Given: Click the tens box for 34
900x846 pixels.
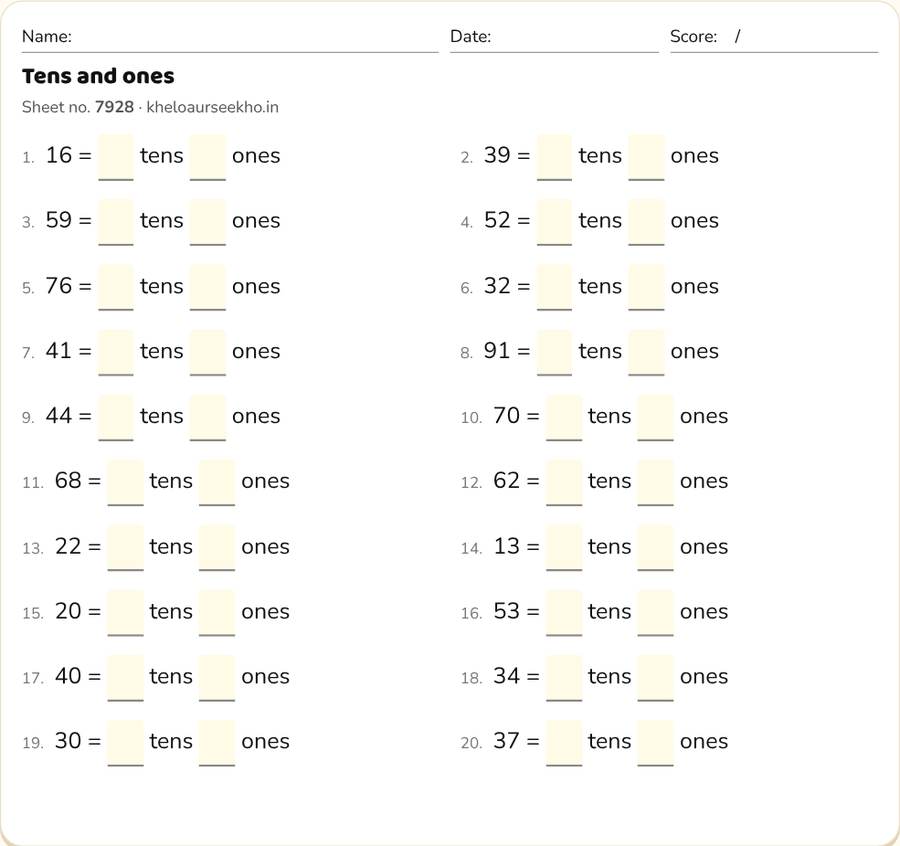Looking at the screenshot, I should (564, 678).
